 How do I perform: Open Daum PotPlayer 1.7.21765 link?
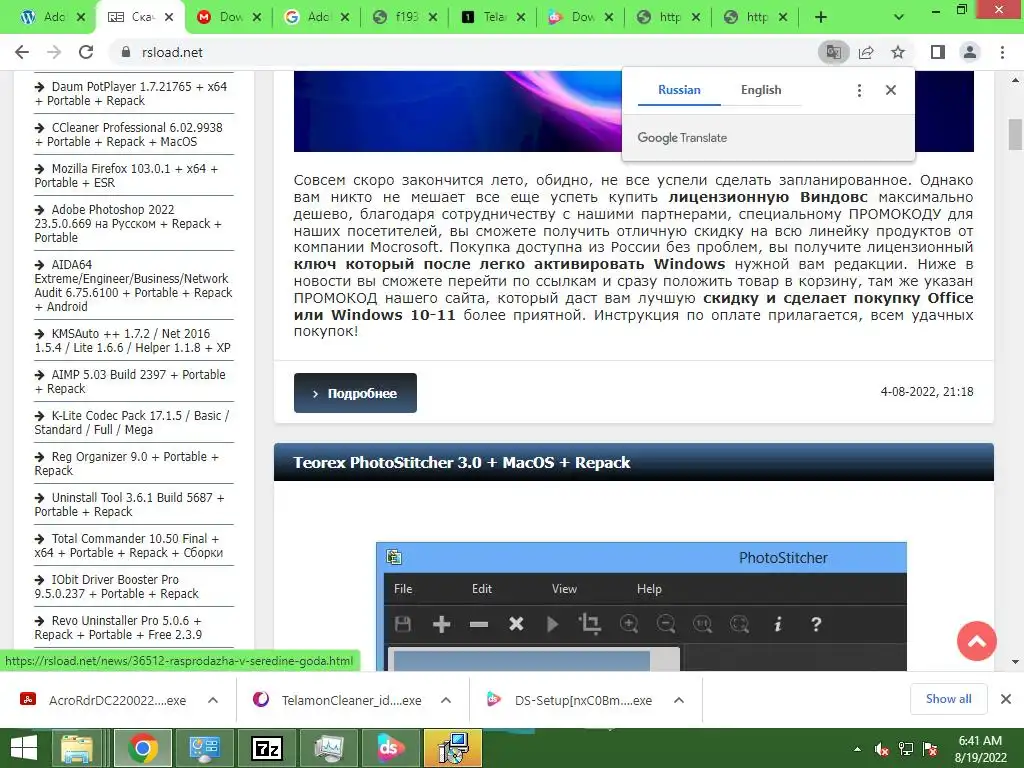133,93
